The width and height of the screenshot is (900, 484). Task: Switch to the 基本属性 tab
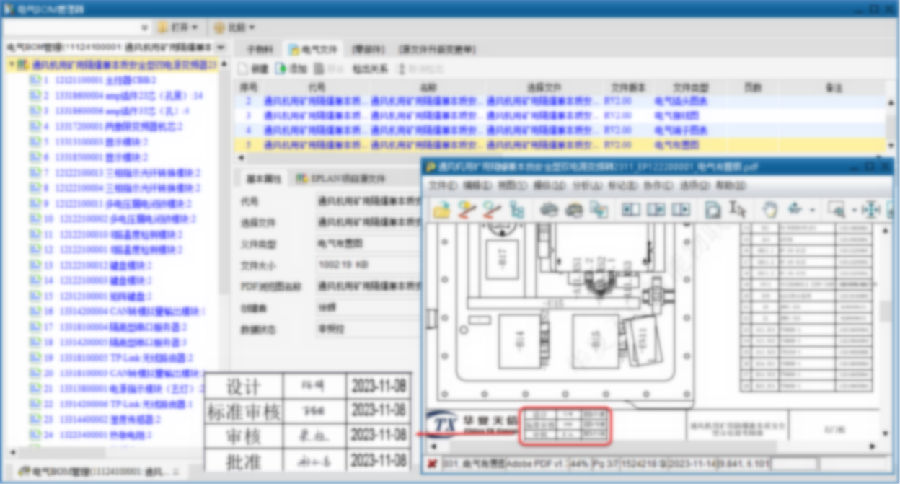pyautogui.click(x=264, y=179)
